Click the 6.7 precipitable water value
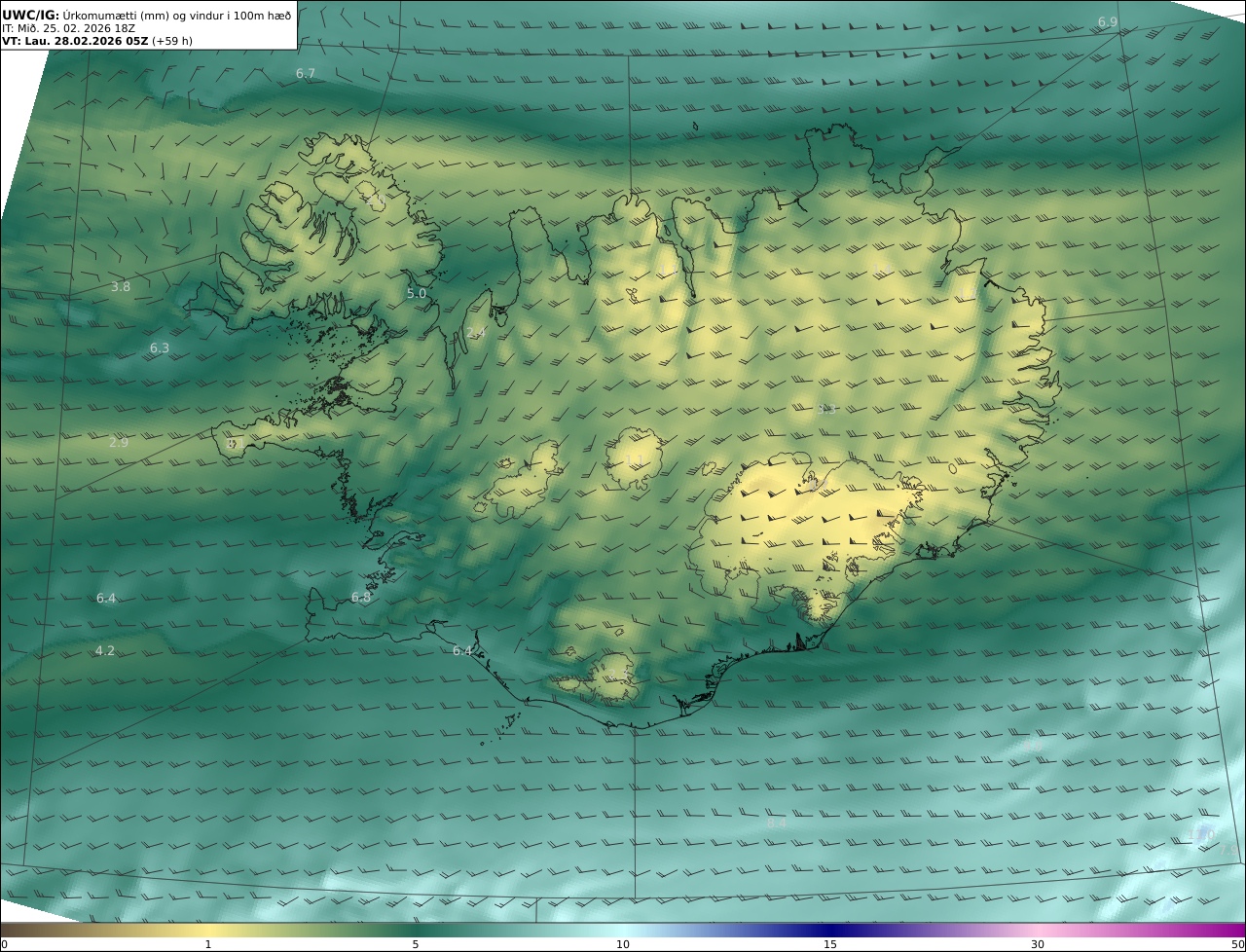The image size is (1246, 952). tap(306, 74)
